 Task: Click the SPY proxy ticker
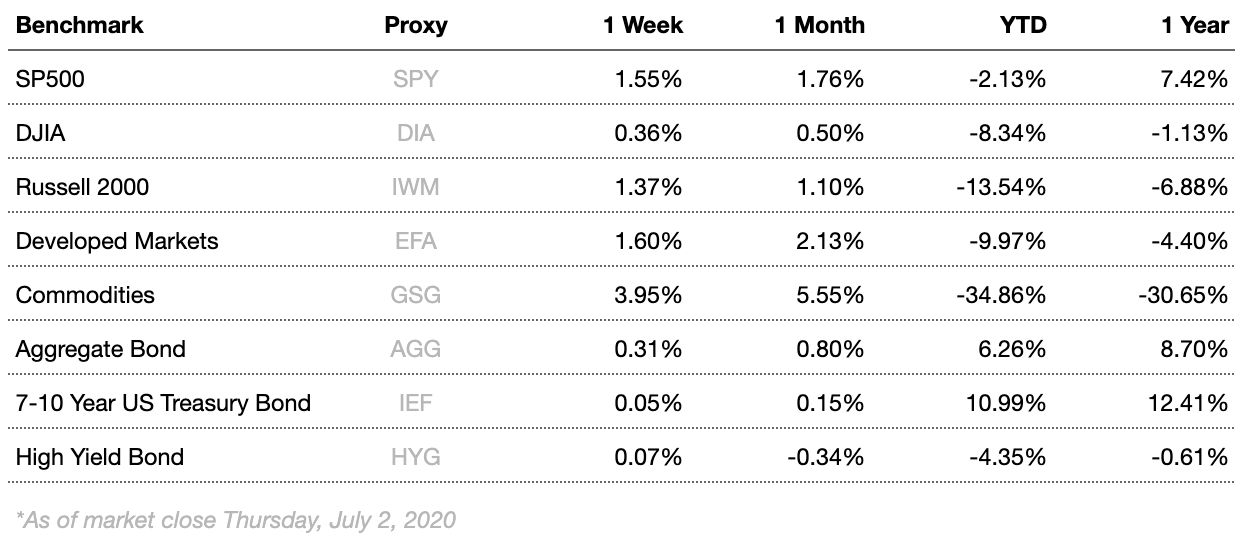pos(416,79)
